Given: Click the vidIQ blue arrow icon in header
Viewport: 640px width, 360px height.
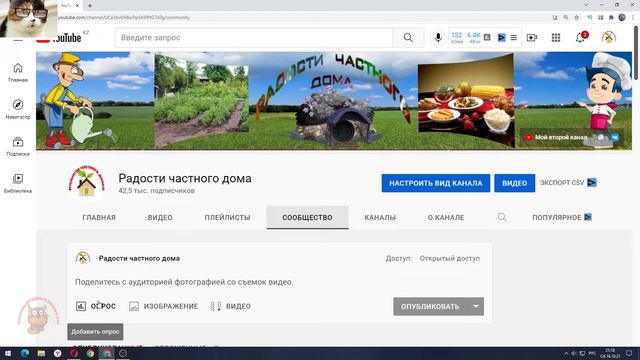Looking at the screenshot, I should (502, 38).
